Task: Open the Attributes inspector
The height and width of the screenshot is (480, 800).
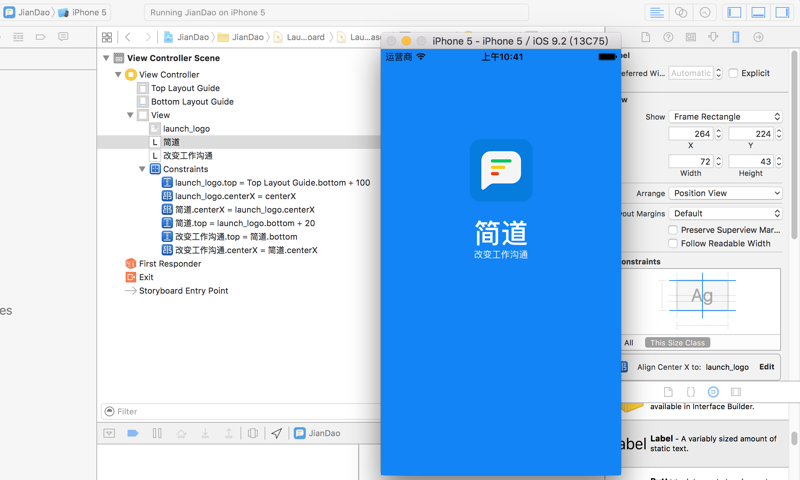Action: [713, 37]
